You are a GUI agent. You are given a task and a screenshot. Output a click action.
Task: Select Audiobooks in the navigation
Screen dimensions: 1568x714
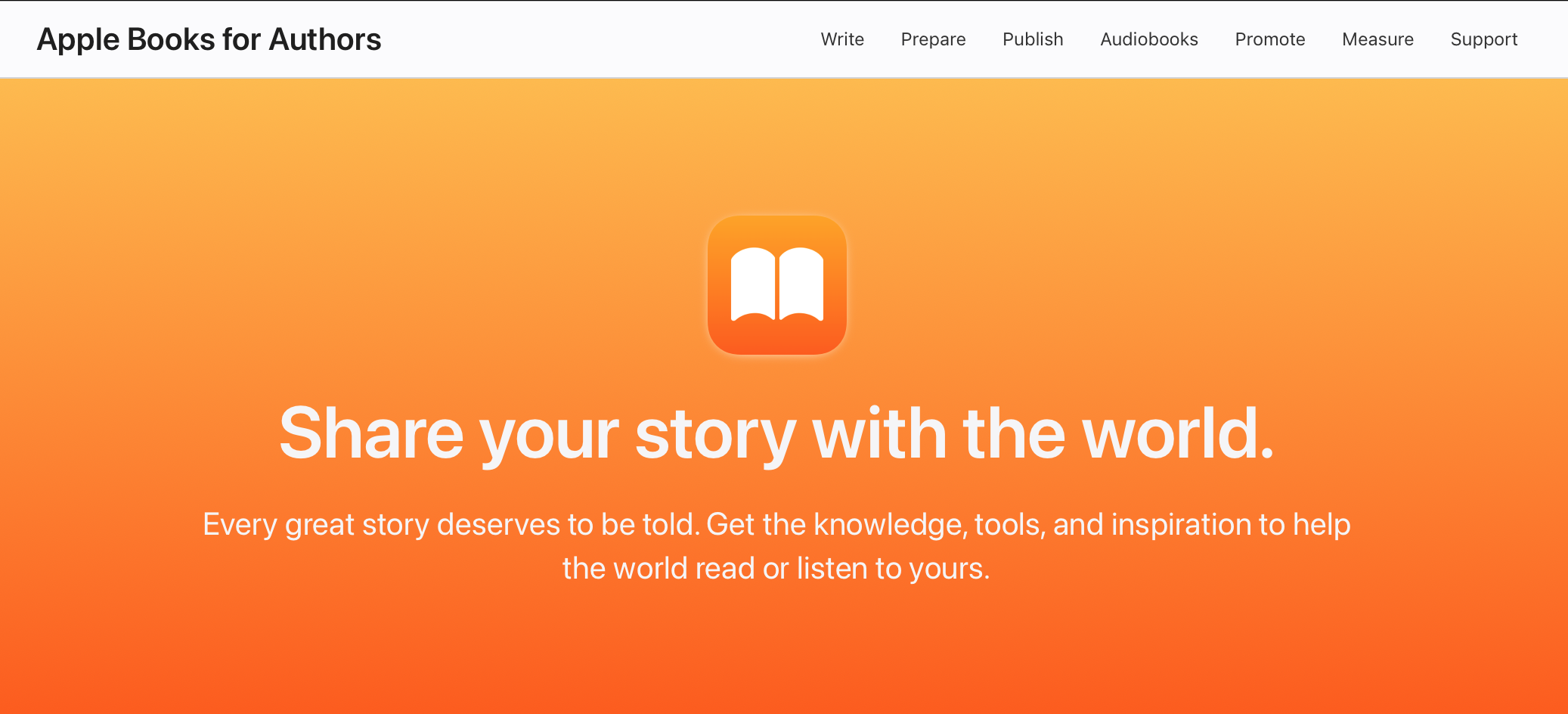click(1149, 39)
